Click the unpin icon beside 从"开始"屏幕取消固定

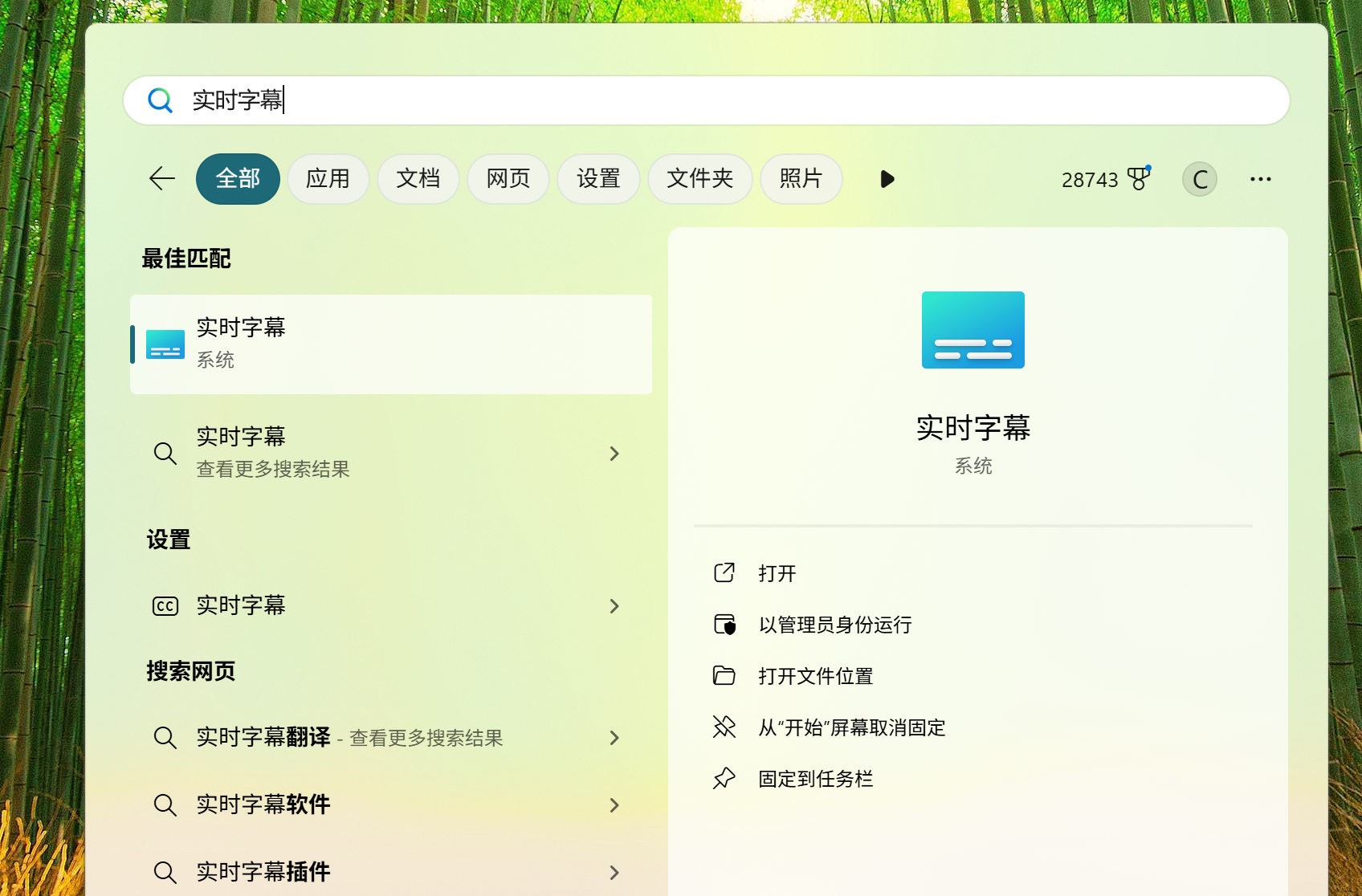tap(724, 727)
